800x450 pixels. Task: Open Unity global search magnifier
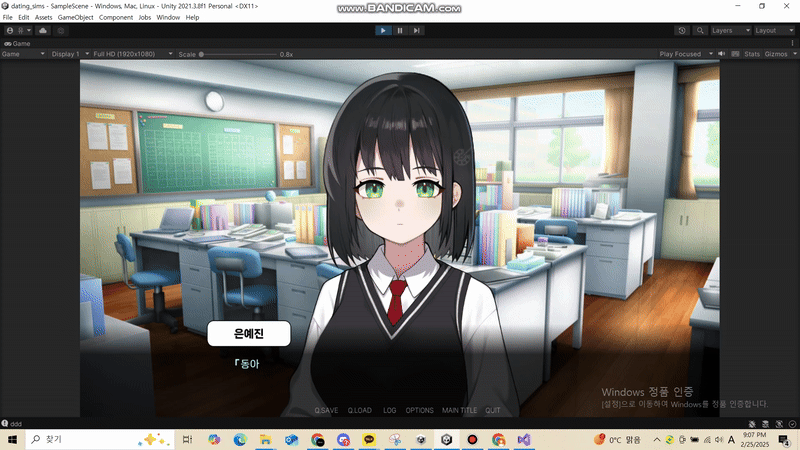(x=700, y=31)
